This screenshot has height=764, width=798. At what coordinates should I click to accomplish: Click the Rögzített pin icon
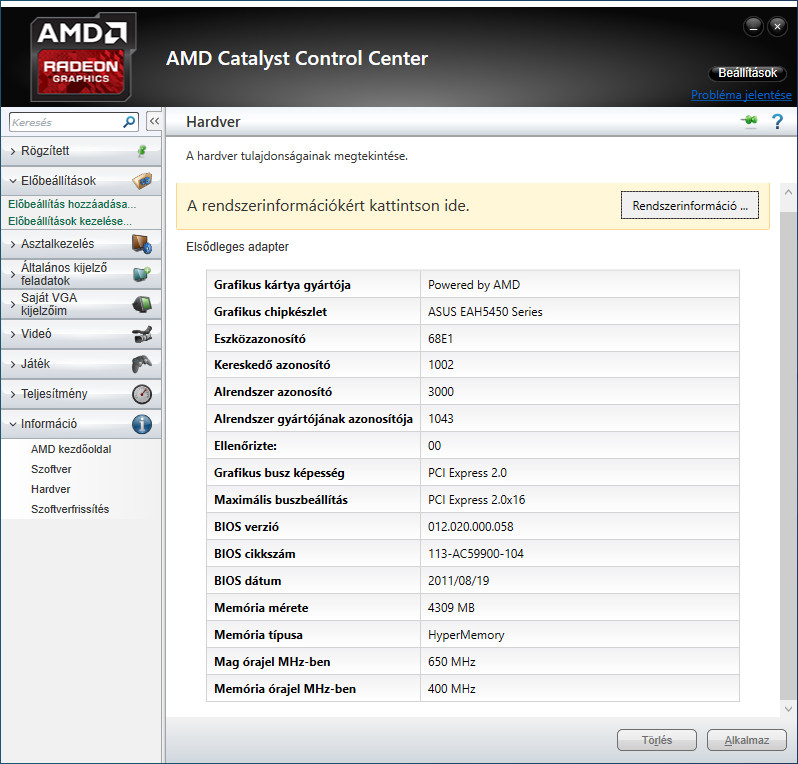(x=142, y=151)
